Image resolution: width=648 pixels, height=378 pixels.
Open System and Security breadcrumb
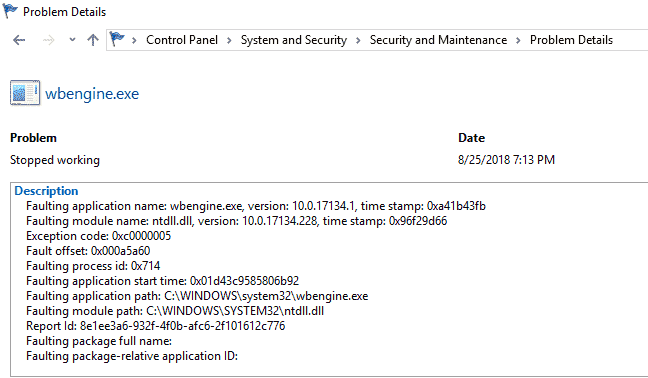point(293,40)
